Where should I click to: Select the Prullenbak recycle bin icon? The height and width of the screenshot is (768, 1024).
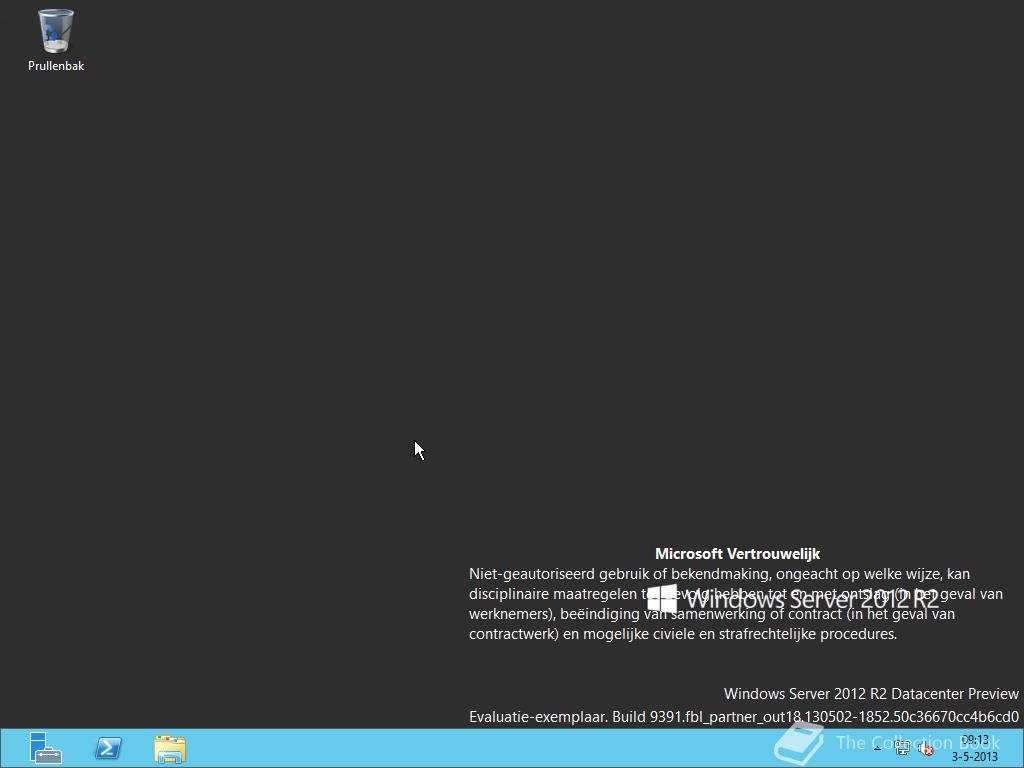(x=56, y=39)
